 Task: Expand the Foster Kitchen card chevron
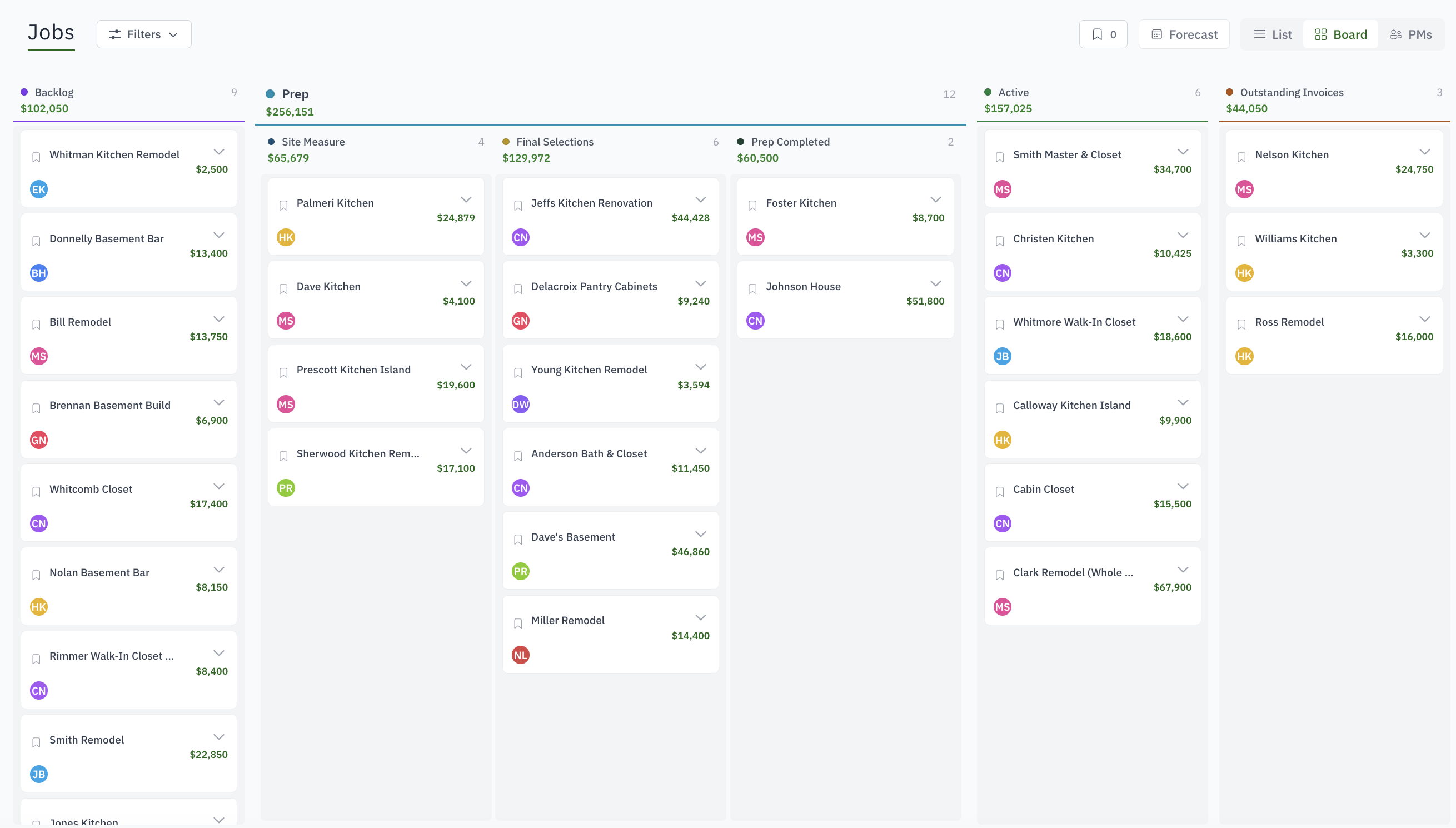click(936, 199)
